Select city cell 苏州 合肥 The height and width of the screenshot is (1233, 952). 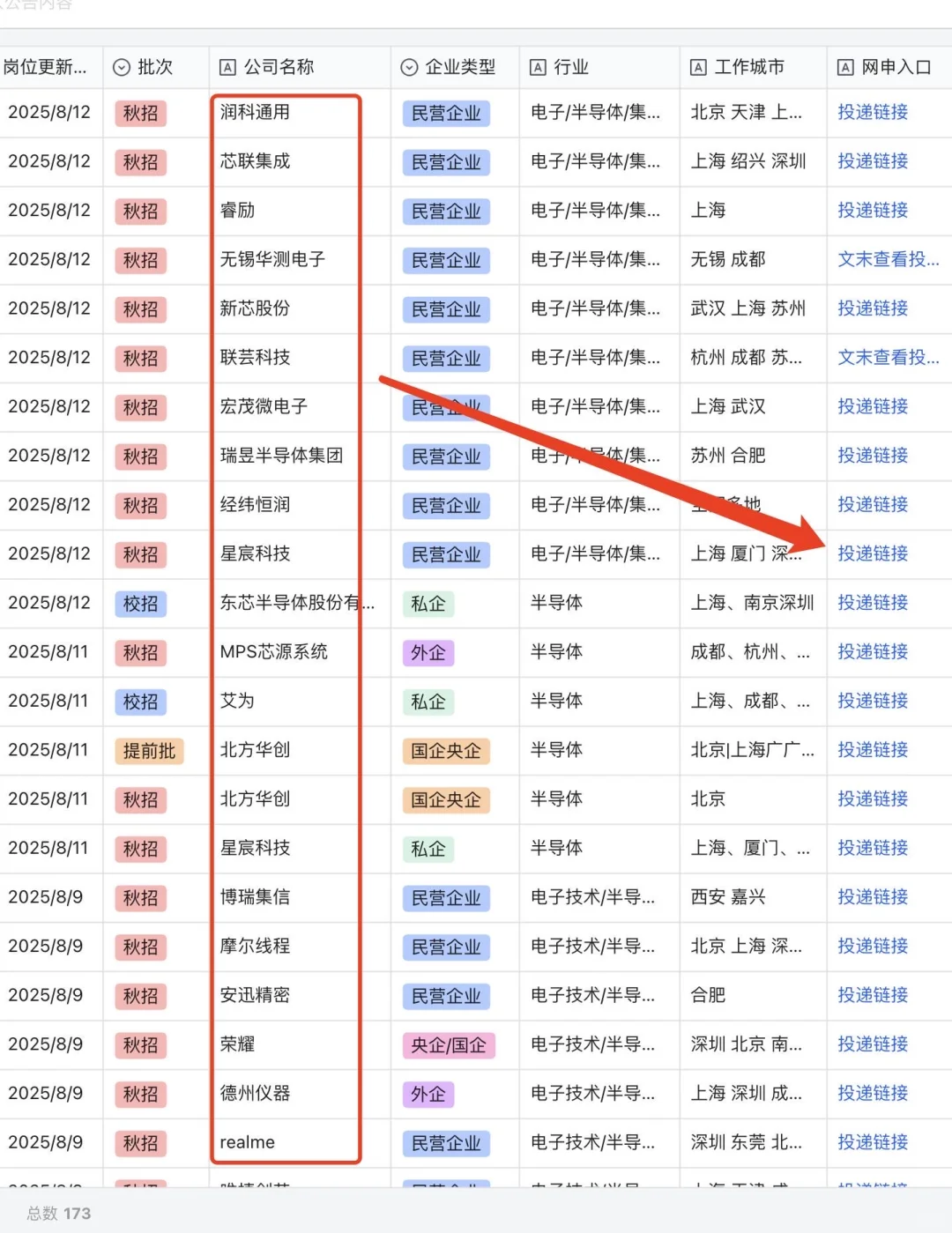(753, 456)
